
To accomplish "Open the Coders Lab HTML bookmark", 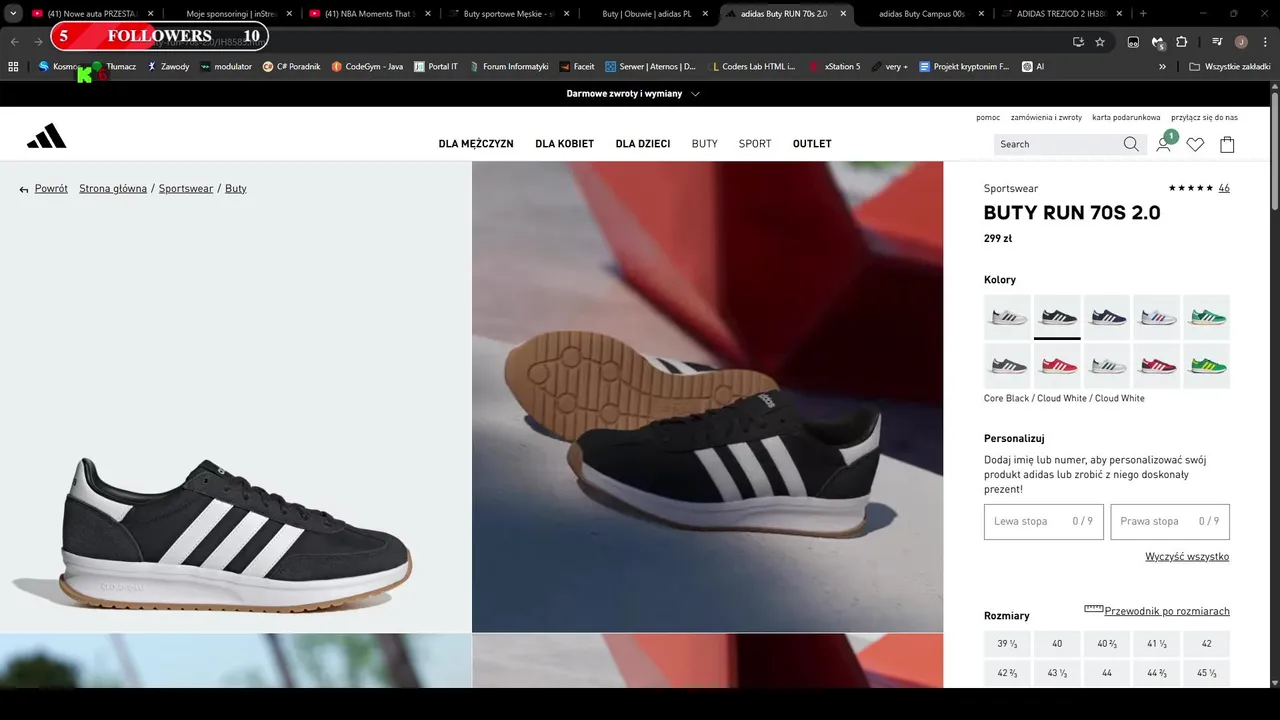I will (752, 66).
